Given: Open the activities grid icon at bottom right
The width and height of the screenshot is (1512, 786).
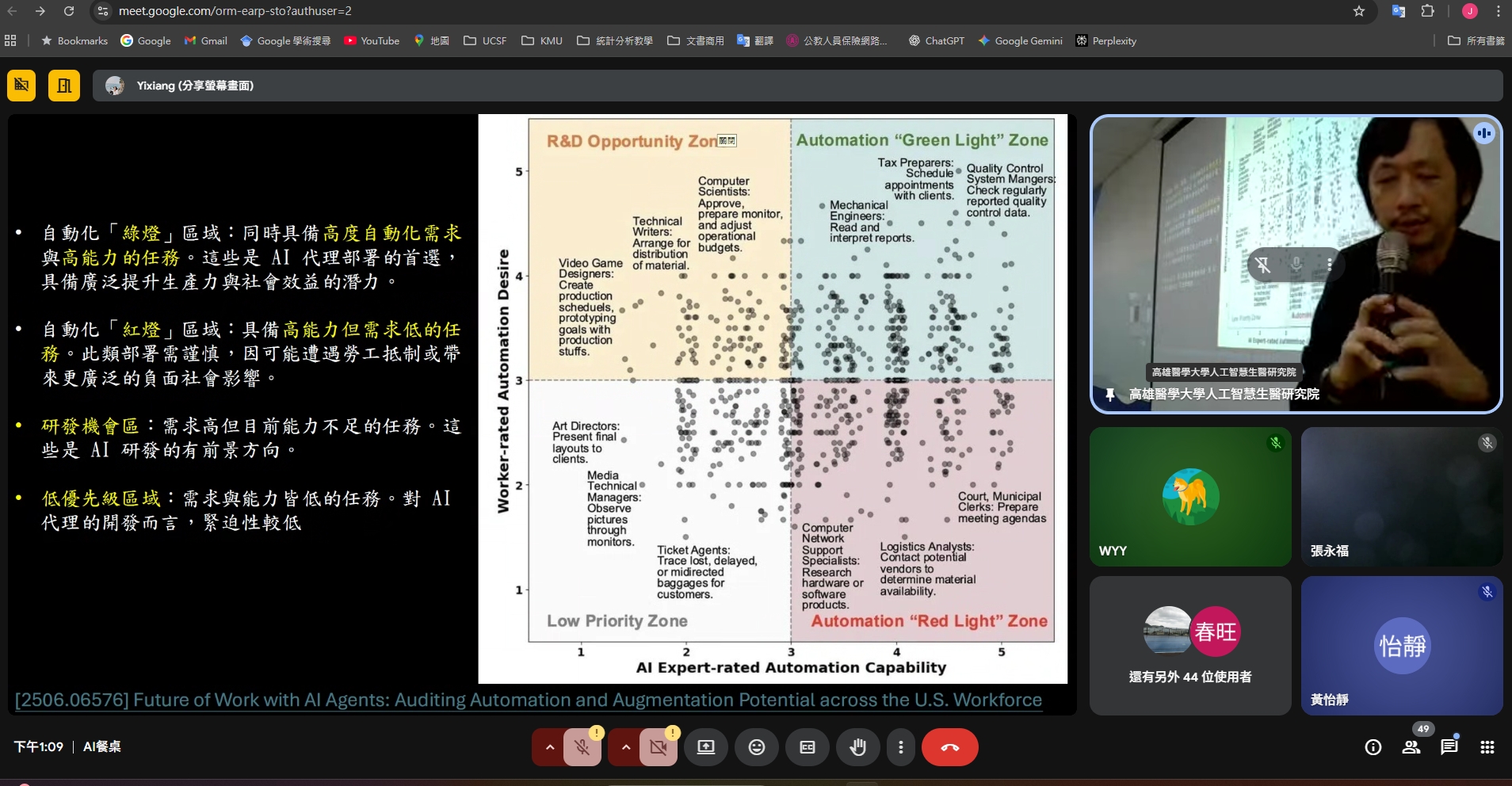Looking at the screenshot, I should coord(1487,746).
